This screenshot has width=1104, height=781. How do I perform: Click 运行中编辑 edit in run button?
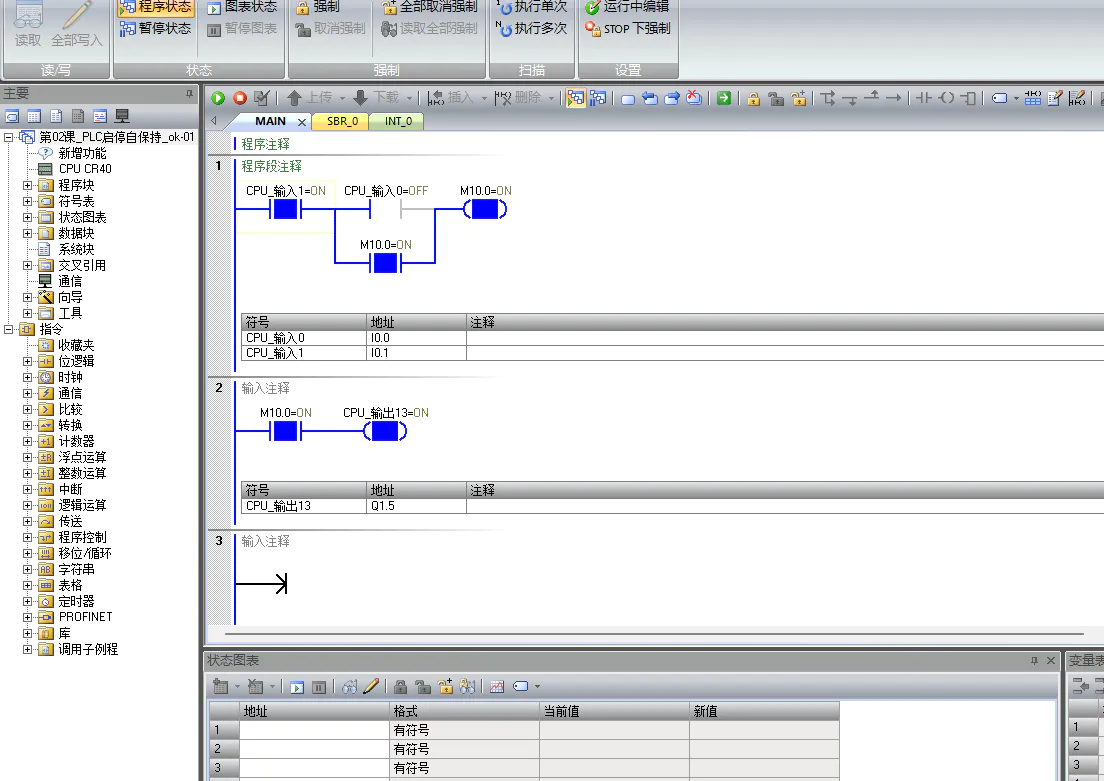628,7
